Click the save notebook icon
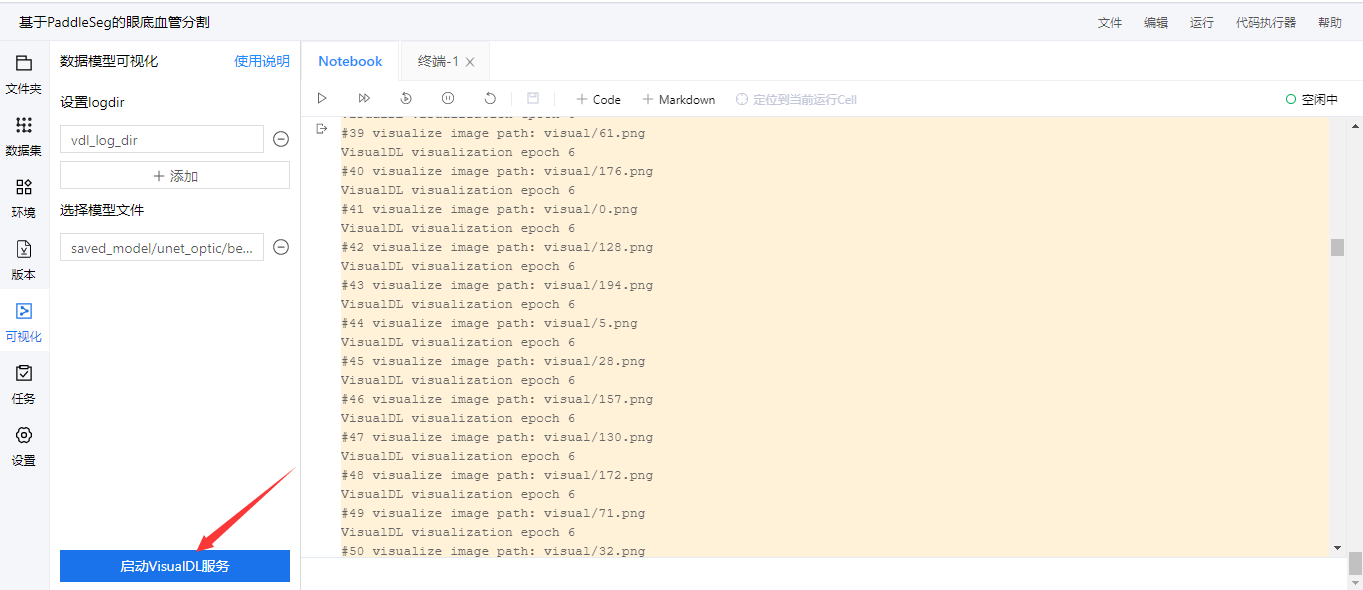Screen dimensions: 1363x590 533,99
